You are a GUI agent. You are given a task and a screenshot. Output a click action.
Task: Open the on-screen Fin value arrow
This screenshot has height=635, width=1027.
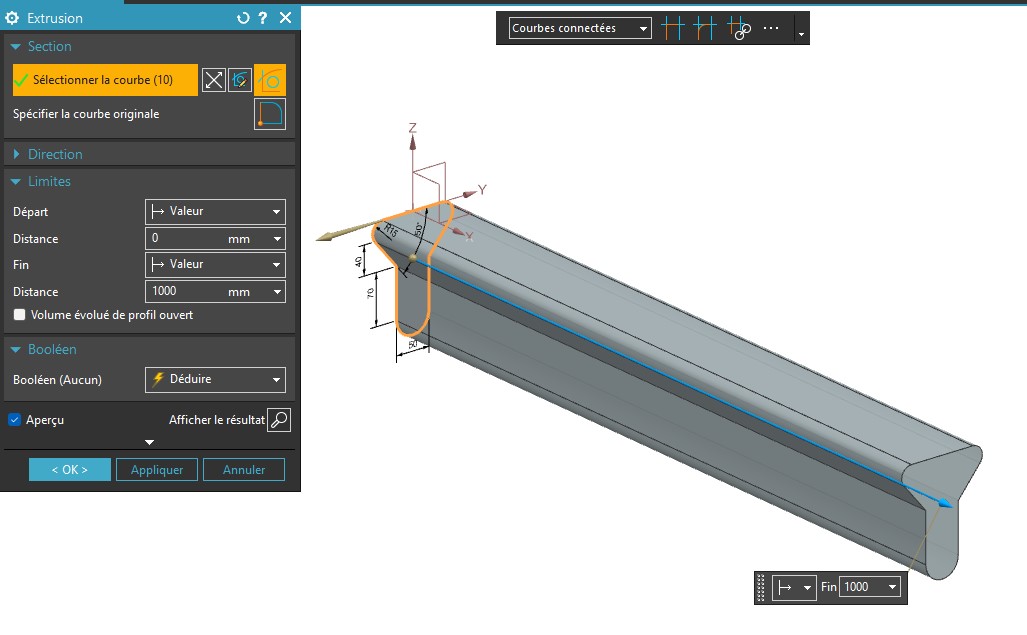point(892,587)
